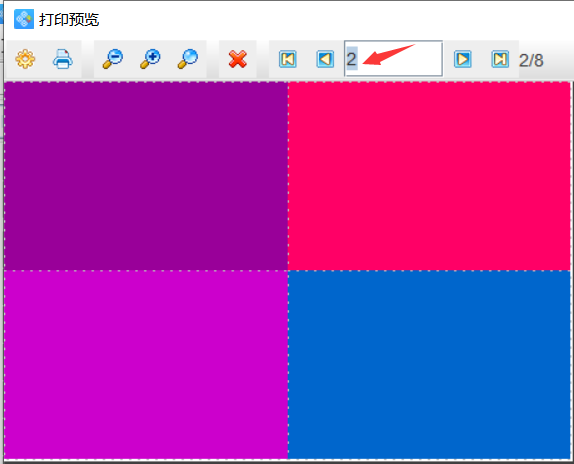Click the app logo in the title bar

tap(24, 19)
